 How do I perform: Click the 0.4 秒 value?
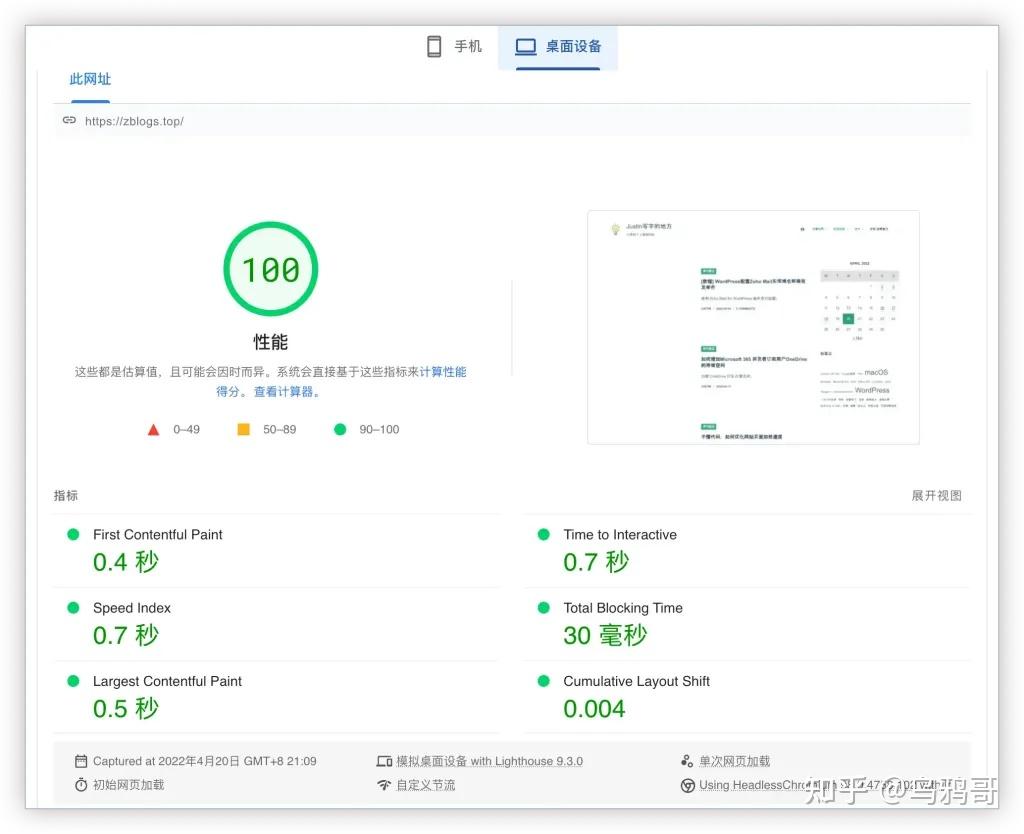[125, 562]
